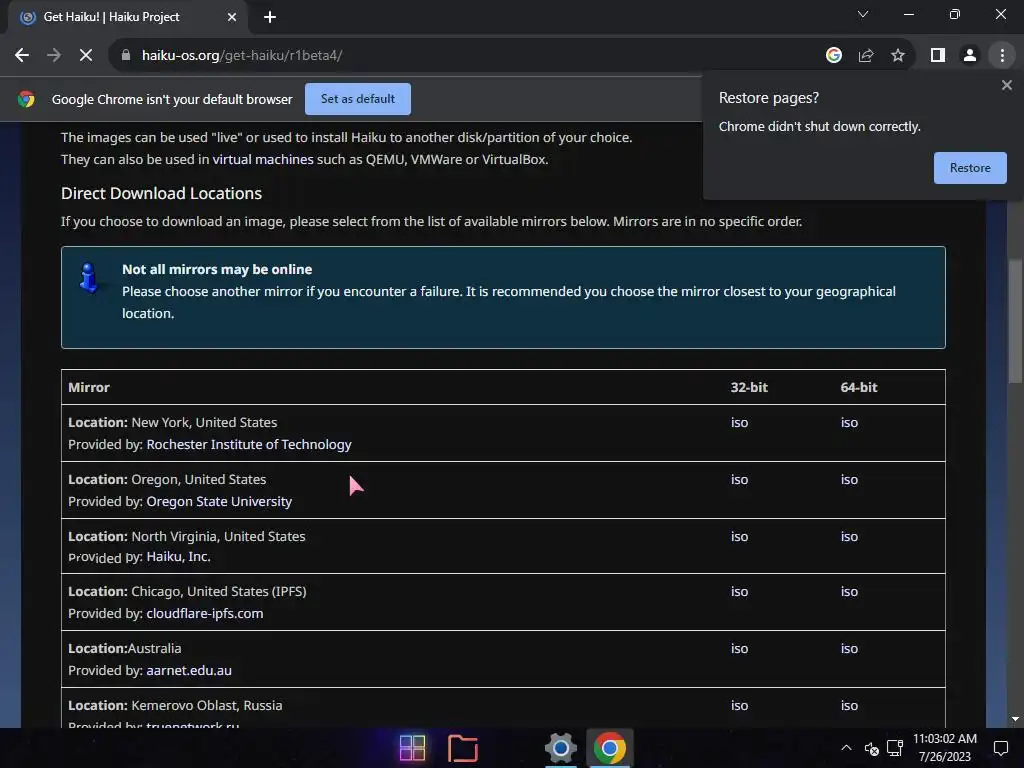
Task: Click the "Not all mirrors may be online" text
Action: tap(217, 269)
